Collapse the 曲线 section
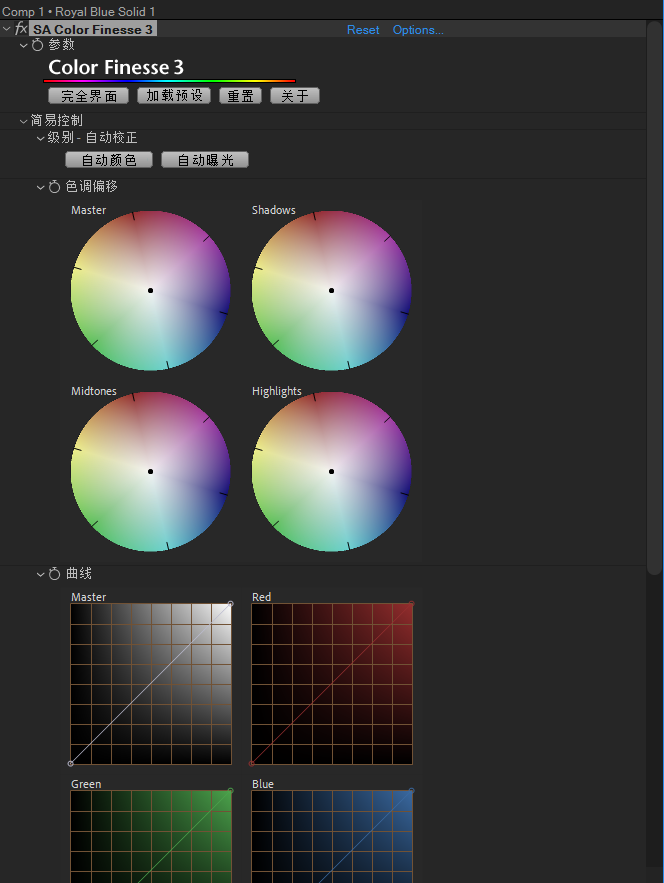This screenshot has height=883, width=664. [x=41, y=574]
